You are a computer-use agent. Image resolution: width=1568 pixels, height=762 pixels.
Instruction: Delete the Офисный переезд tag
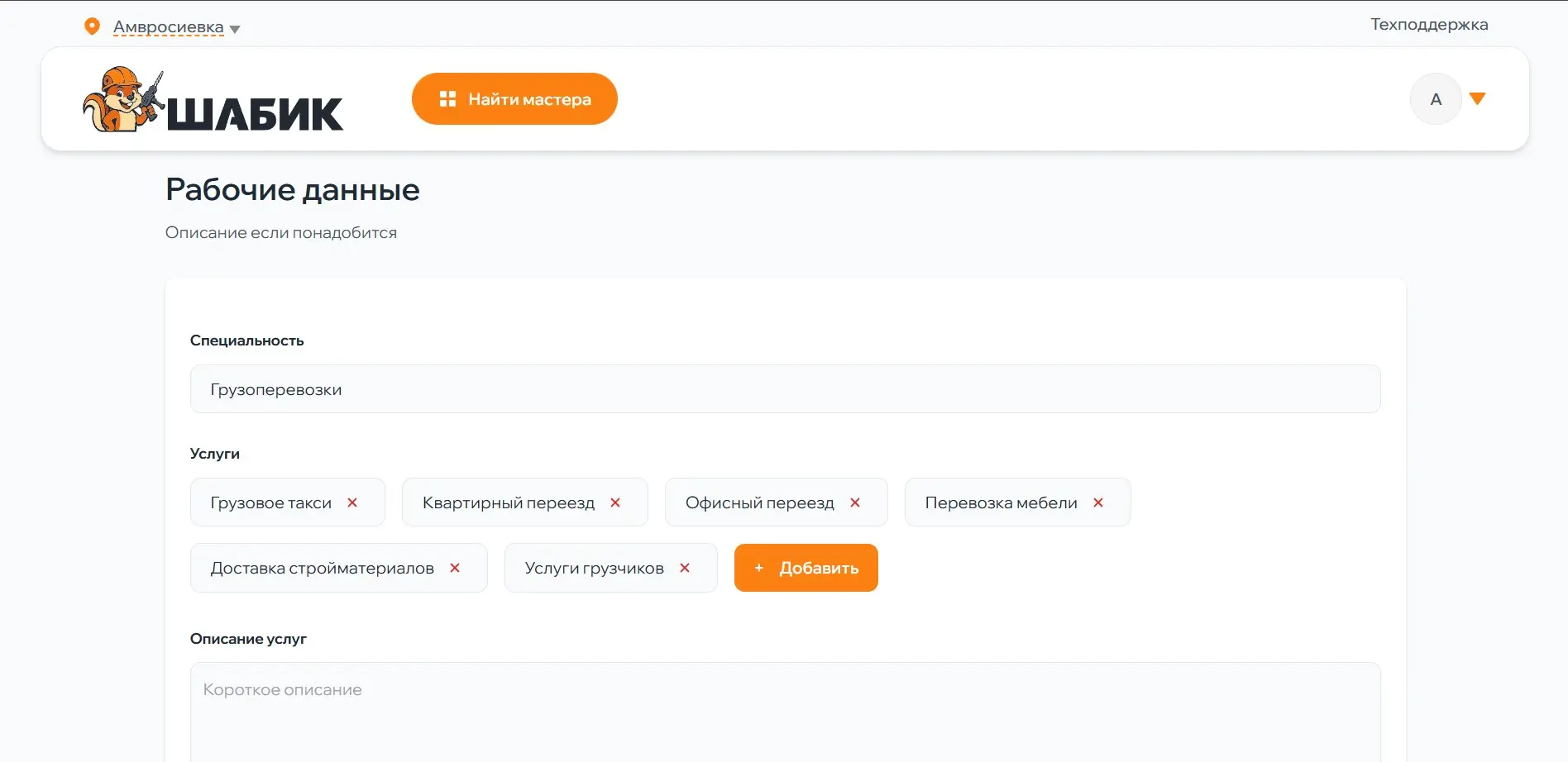(x=855, y=502)
